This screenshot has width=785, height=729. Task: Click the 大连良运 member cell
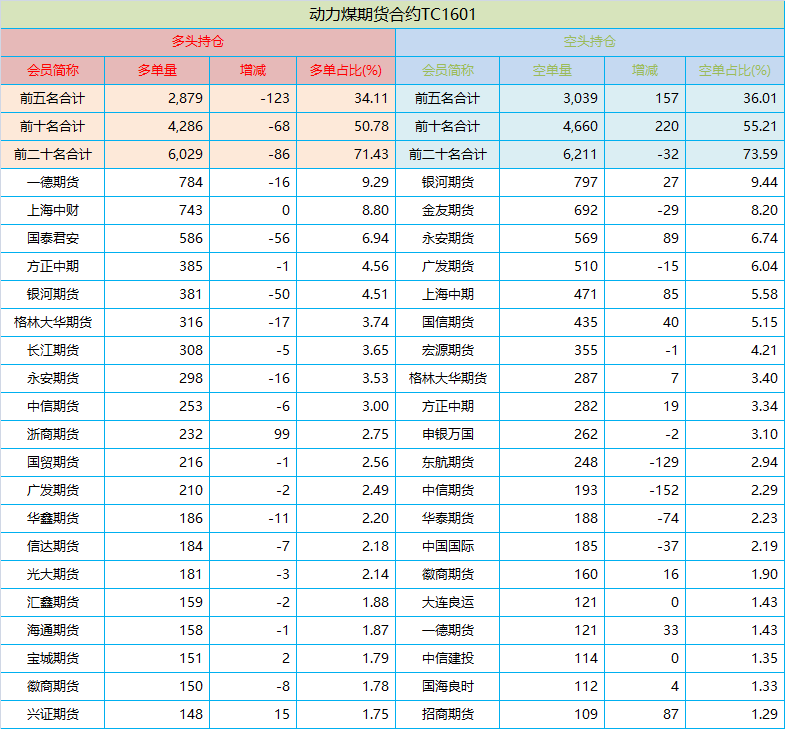tap(448, 603)
